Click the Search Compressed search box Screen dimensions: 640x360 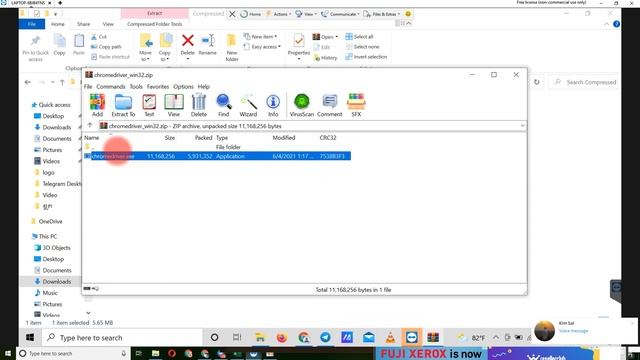pos(585,82)
